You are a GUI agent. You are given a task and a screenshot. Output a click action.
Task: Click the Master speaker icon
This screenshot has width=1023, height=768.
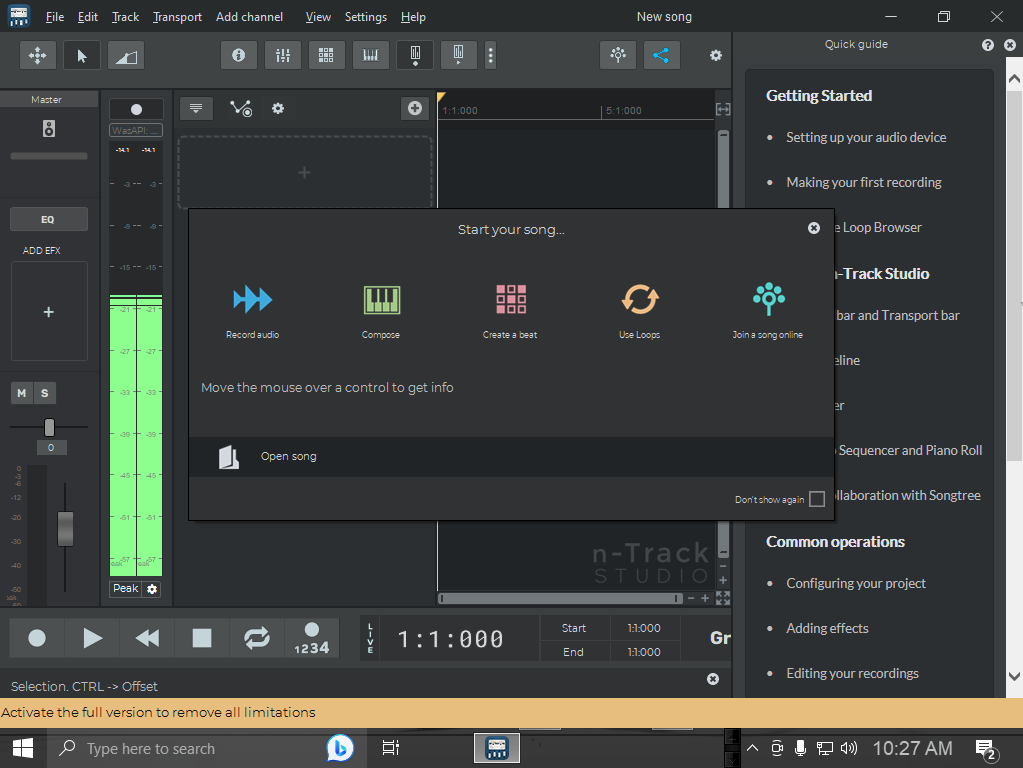49,129
